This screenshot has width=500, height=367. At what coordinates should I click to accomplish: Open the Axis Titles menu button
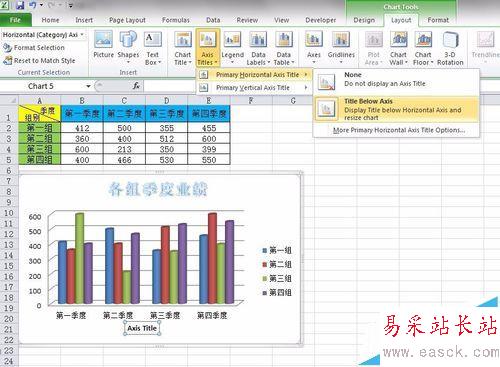click(x=207, y=48)
